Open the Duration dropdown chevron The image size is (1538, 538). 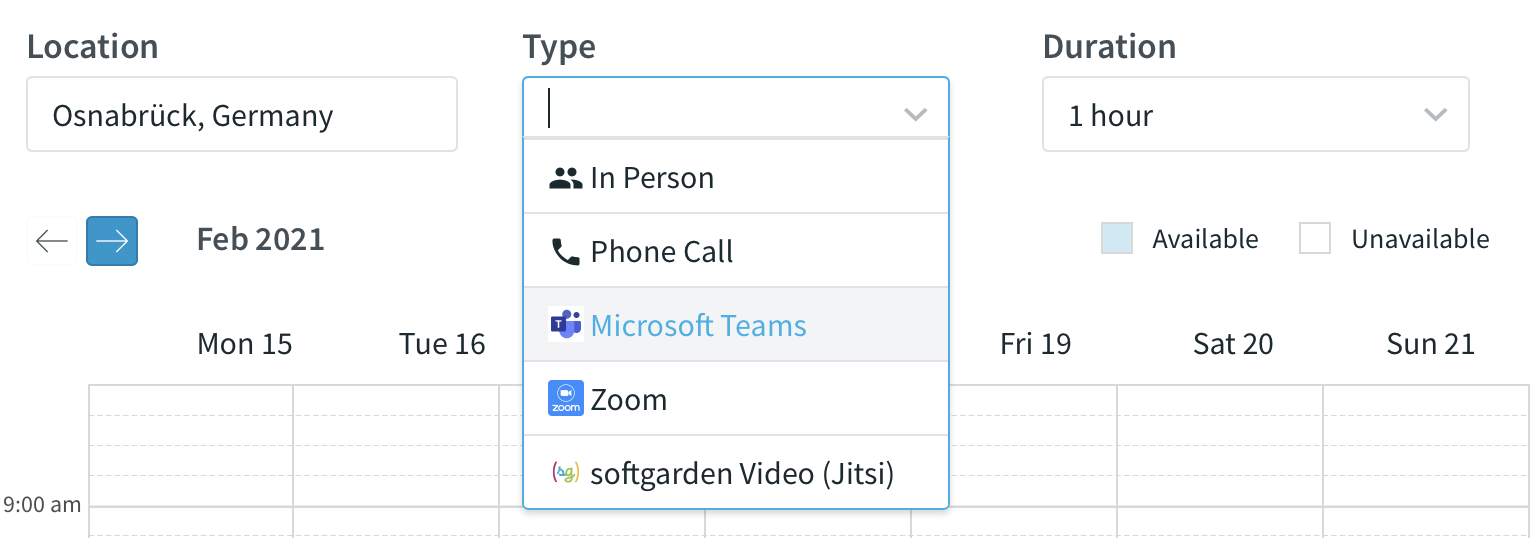click(1435, 115)
